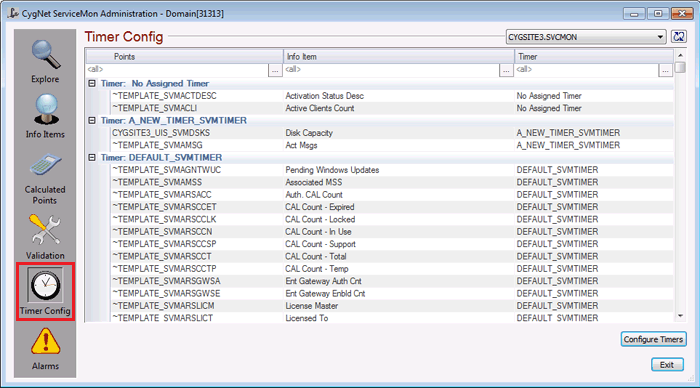
Task: Click the Configure Timers button
Action: pos(653,339)
